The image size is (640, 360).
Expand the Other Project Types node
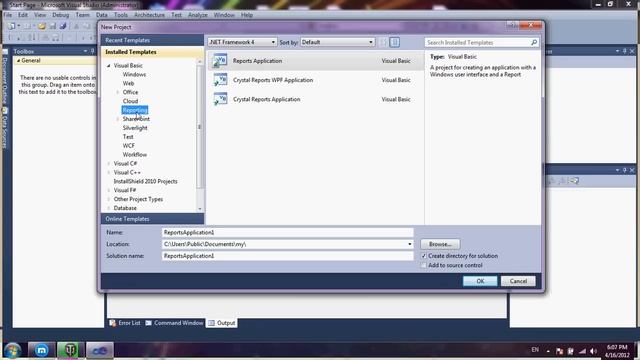click(x=109, y=199)
